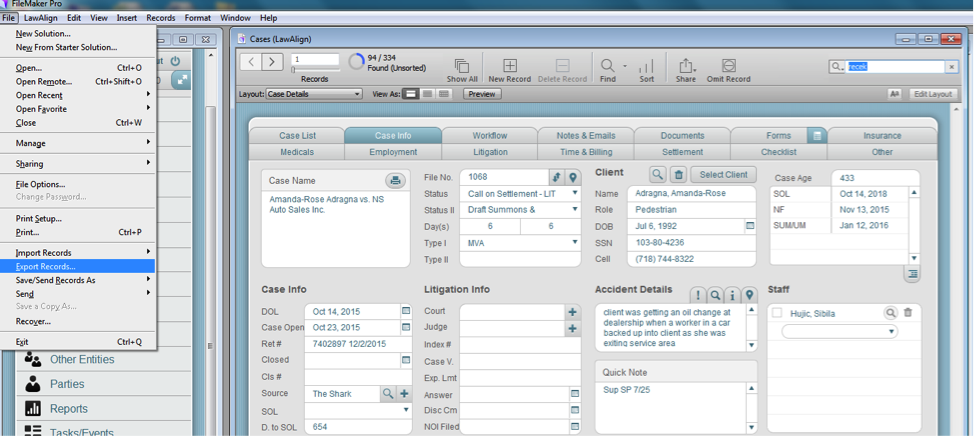This screenshot has height=436, width=974.
Task: Open Layout Case Details dropdown
Action: [x=314, y=94]
